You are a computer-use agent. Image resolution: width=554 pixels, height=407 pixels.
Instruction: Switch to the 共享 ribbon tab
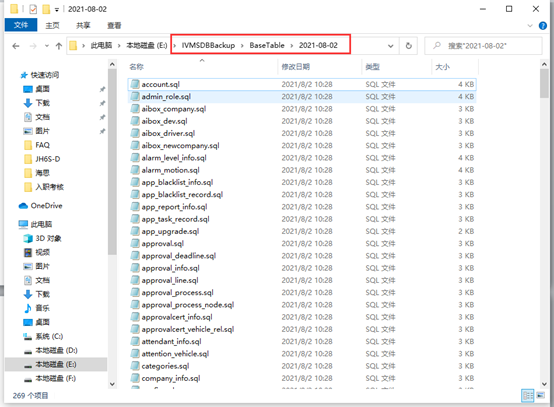point(83,25)
